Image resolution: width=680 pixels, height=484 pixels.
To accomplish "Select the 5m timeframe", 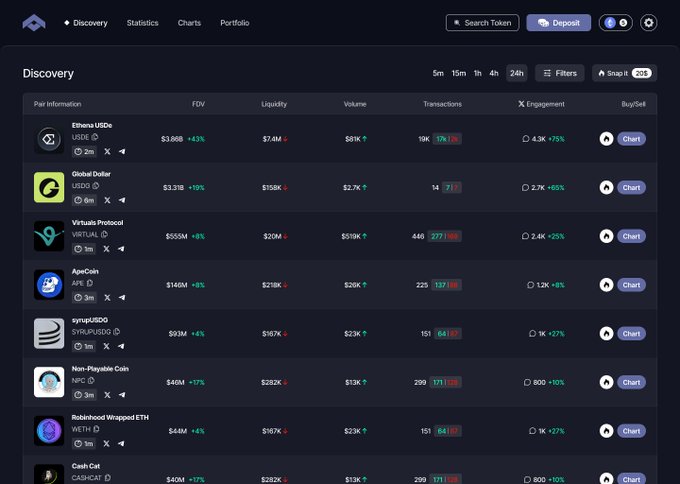I will 438,73.
